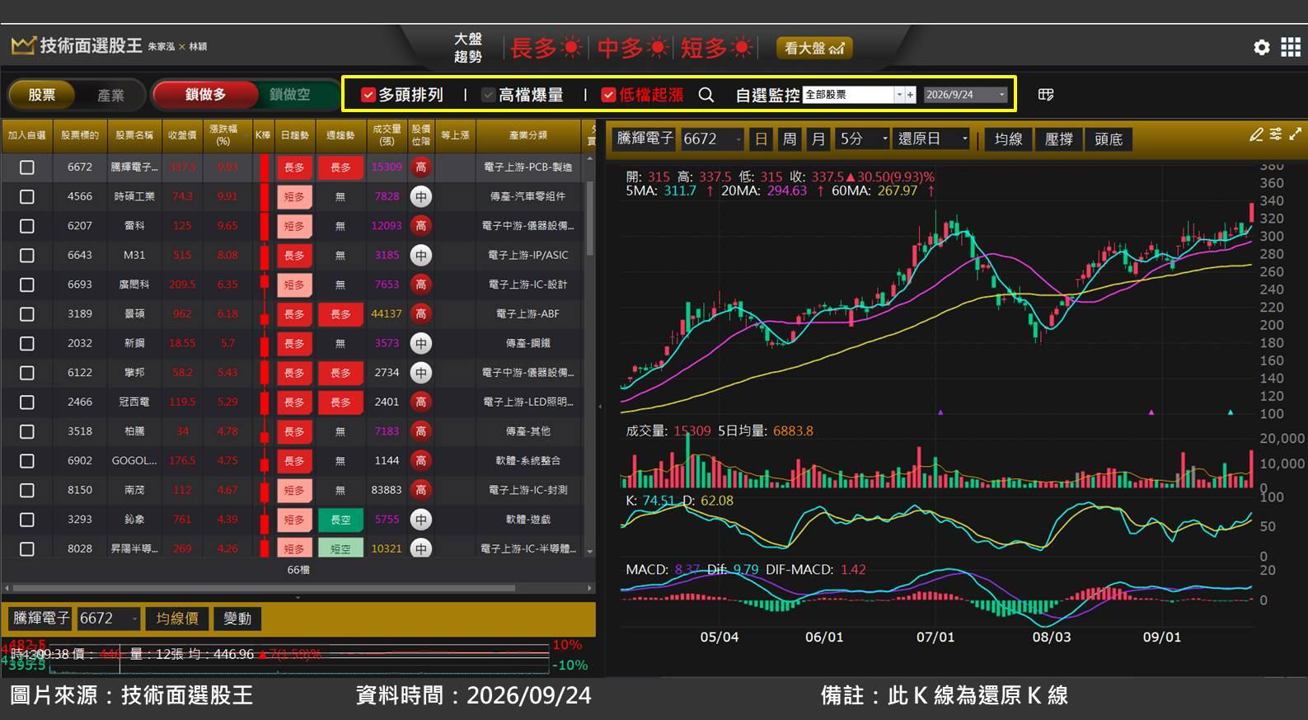Open the column layout table icon
This screenshot has width=1308, height=720.
(x=1046, y=94)
